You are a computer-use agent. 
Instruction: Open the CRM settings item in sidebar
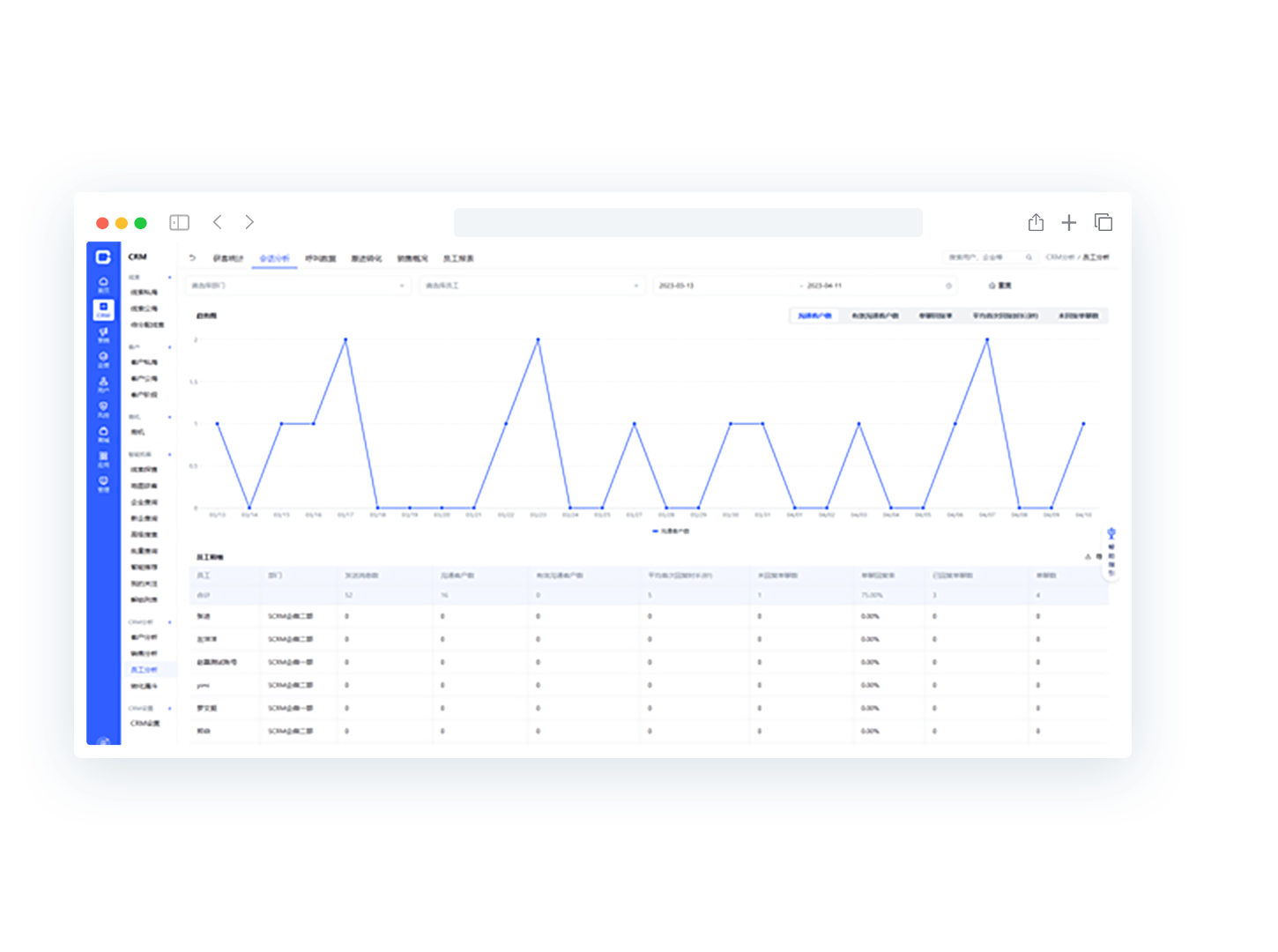point(146,724)
